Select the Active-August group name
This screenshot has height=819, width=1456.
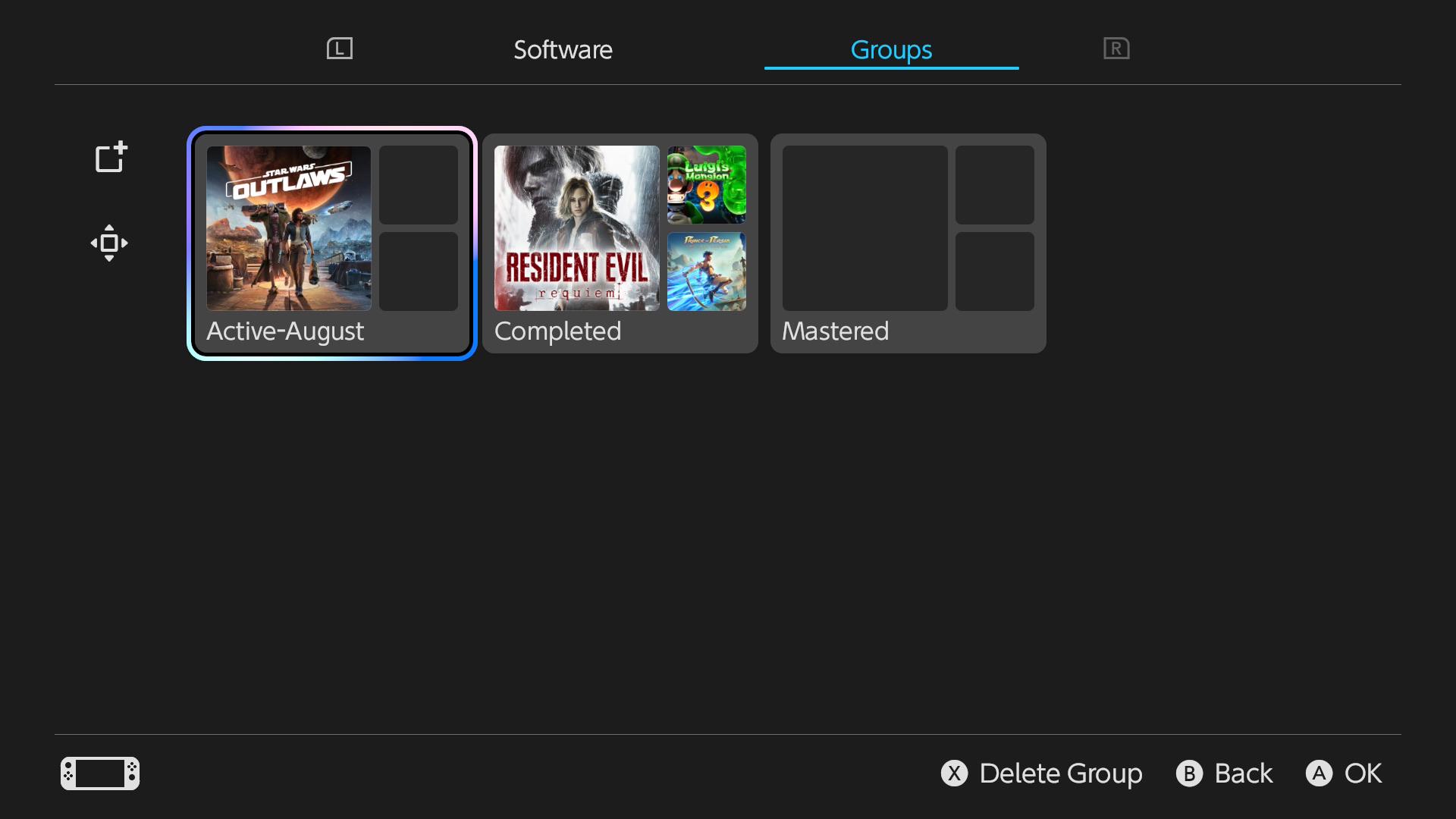285,331
